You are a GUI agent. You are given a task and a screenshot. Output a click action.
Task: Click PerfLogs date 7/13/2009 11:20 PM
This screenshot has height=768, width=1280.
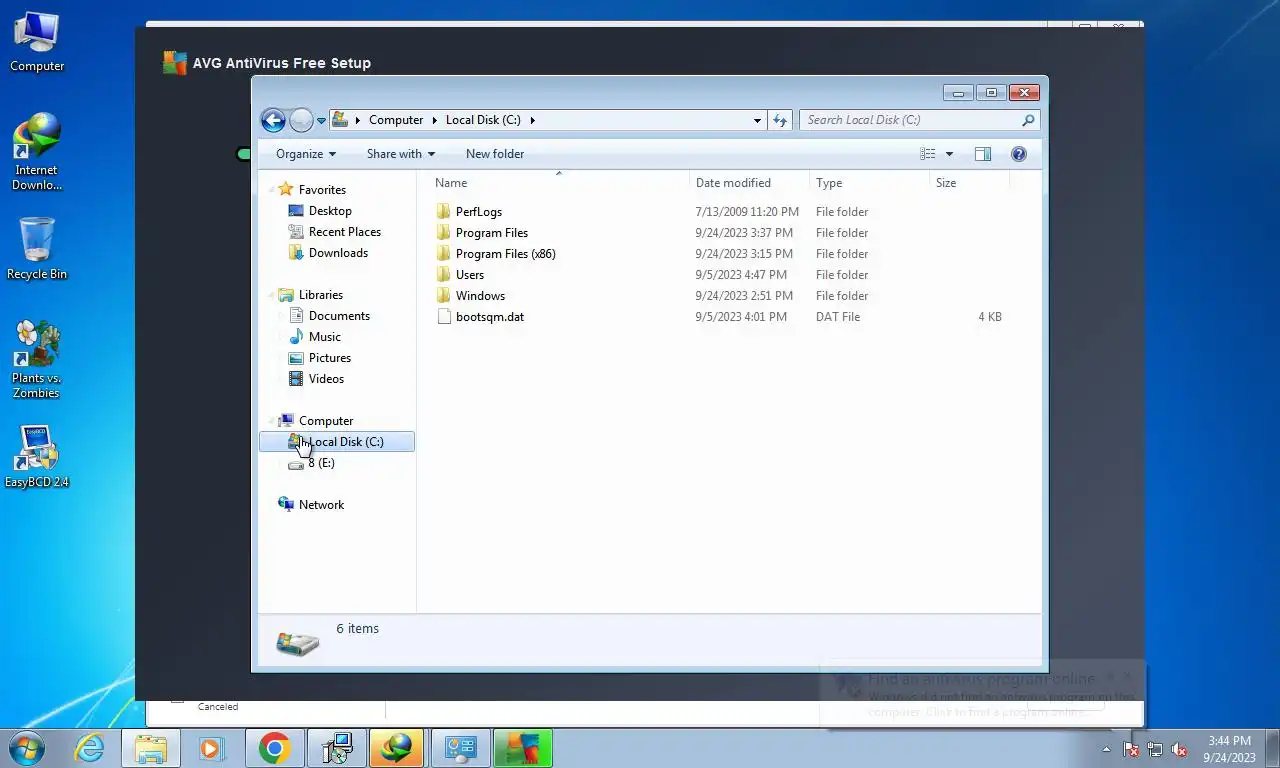747,212
